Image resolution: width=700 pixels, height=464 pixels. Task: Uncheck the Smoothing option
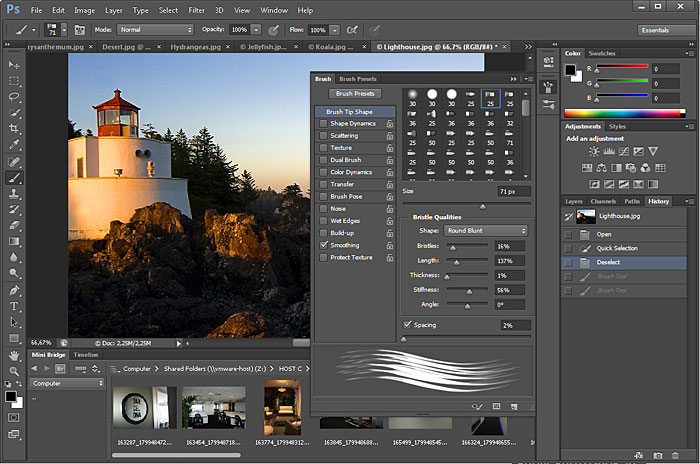323,245
